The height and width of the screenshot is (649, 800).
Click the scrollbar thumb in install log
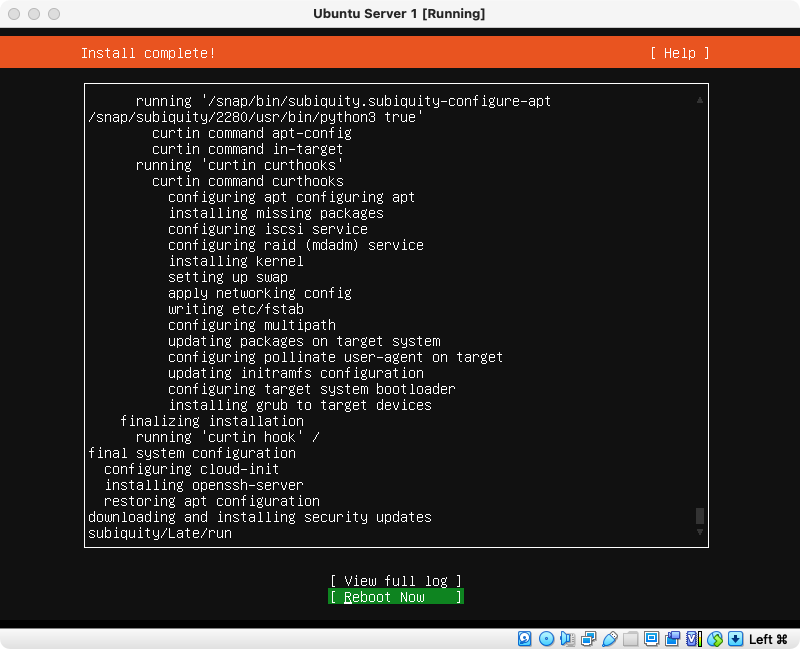(700, 516)
